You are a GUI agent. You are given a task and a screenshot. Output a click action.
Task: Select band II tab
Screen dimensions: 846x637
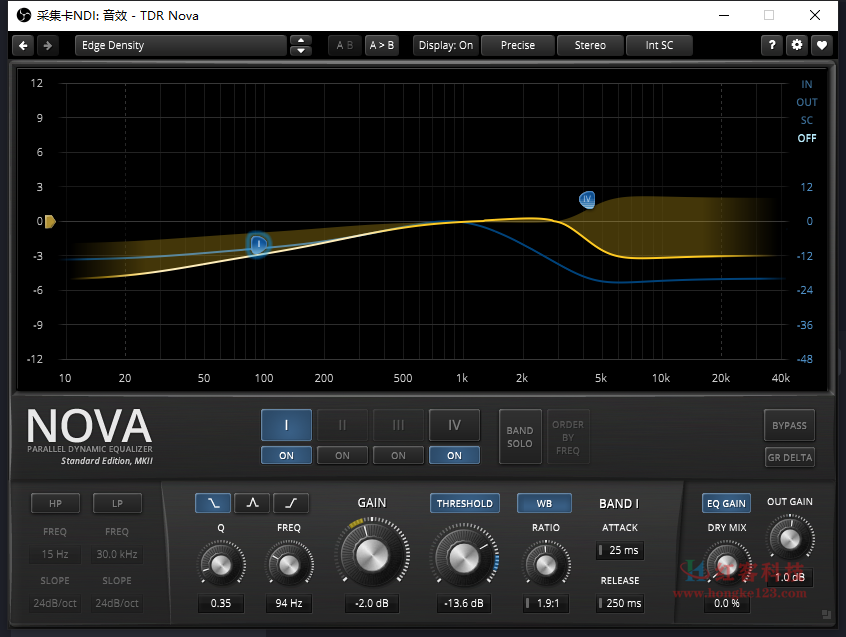coord(343,425)
